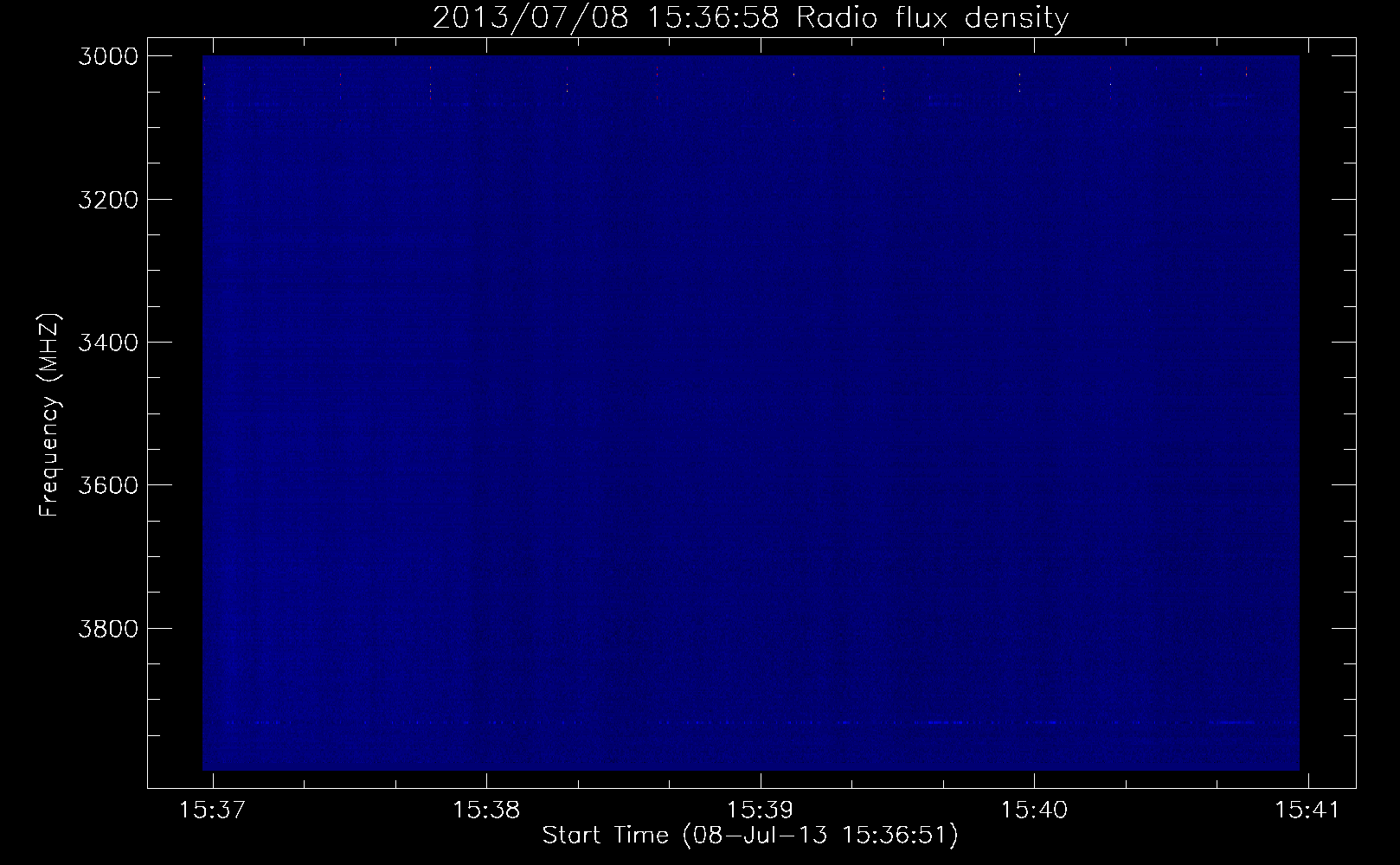
Task: Click the plot title 'Radio flux density'
Action: click(x=932, y=17)
